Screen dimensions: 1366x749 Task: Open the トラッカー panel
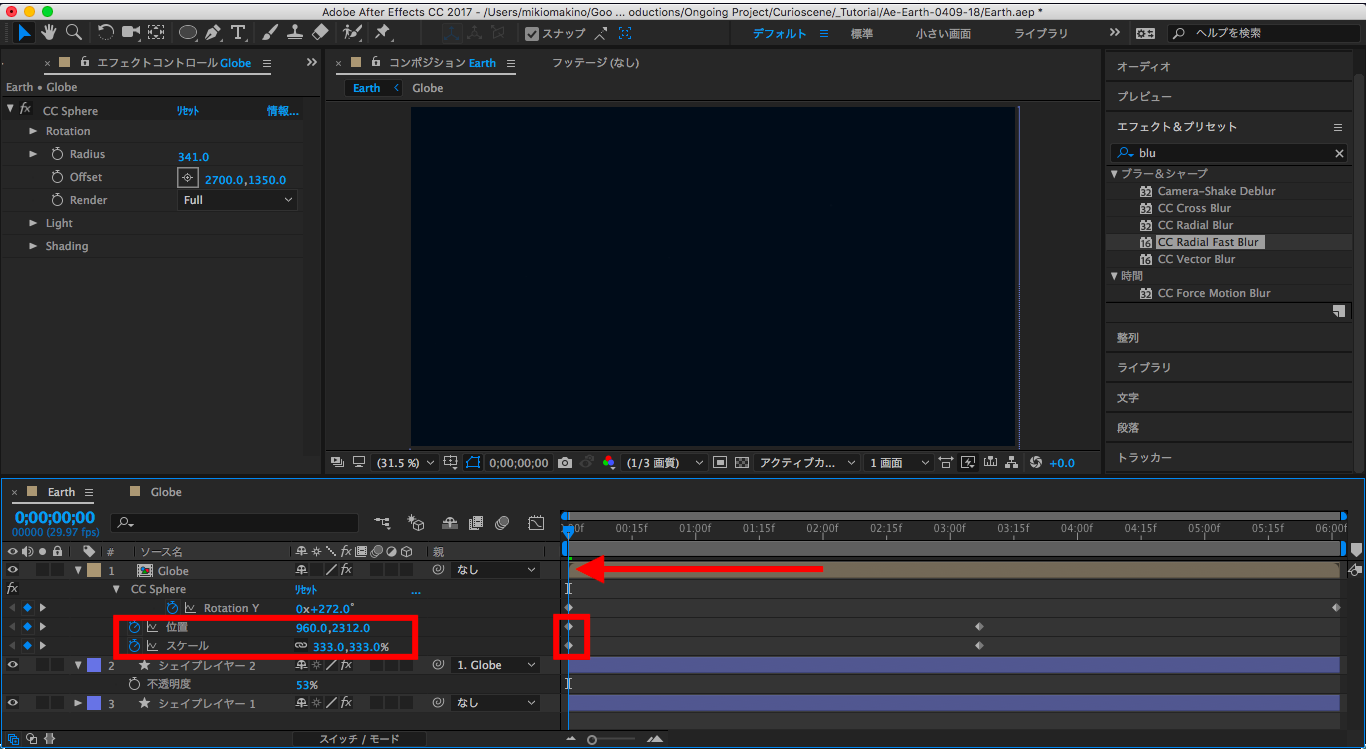pyautogui.click(x=1144, y=457)
